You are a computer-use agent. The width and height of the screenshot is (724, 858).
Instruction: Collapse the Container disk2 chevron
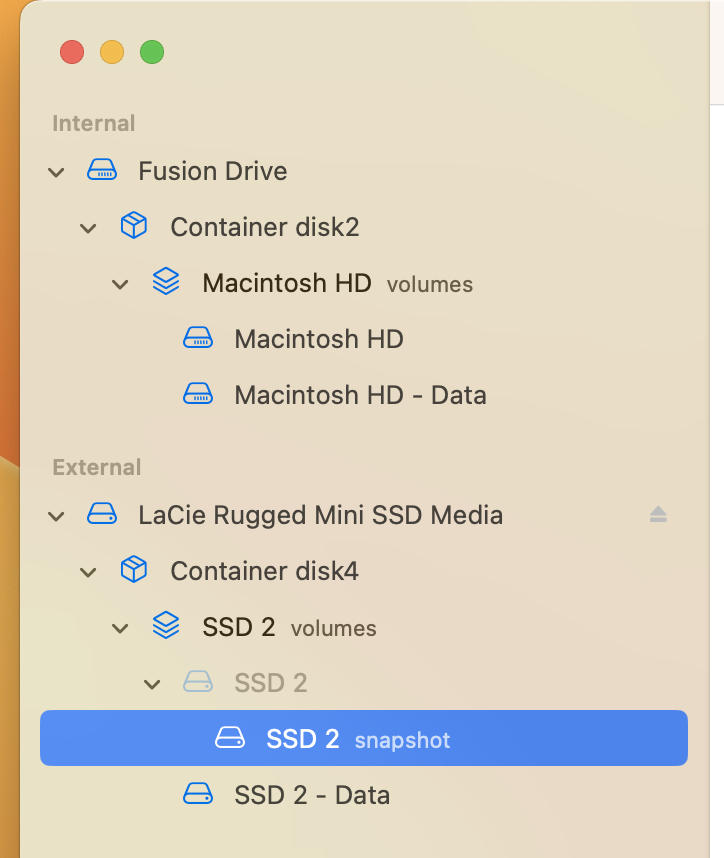(x=89, y=228)
